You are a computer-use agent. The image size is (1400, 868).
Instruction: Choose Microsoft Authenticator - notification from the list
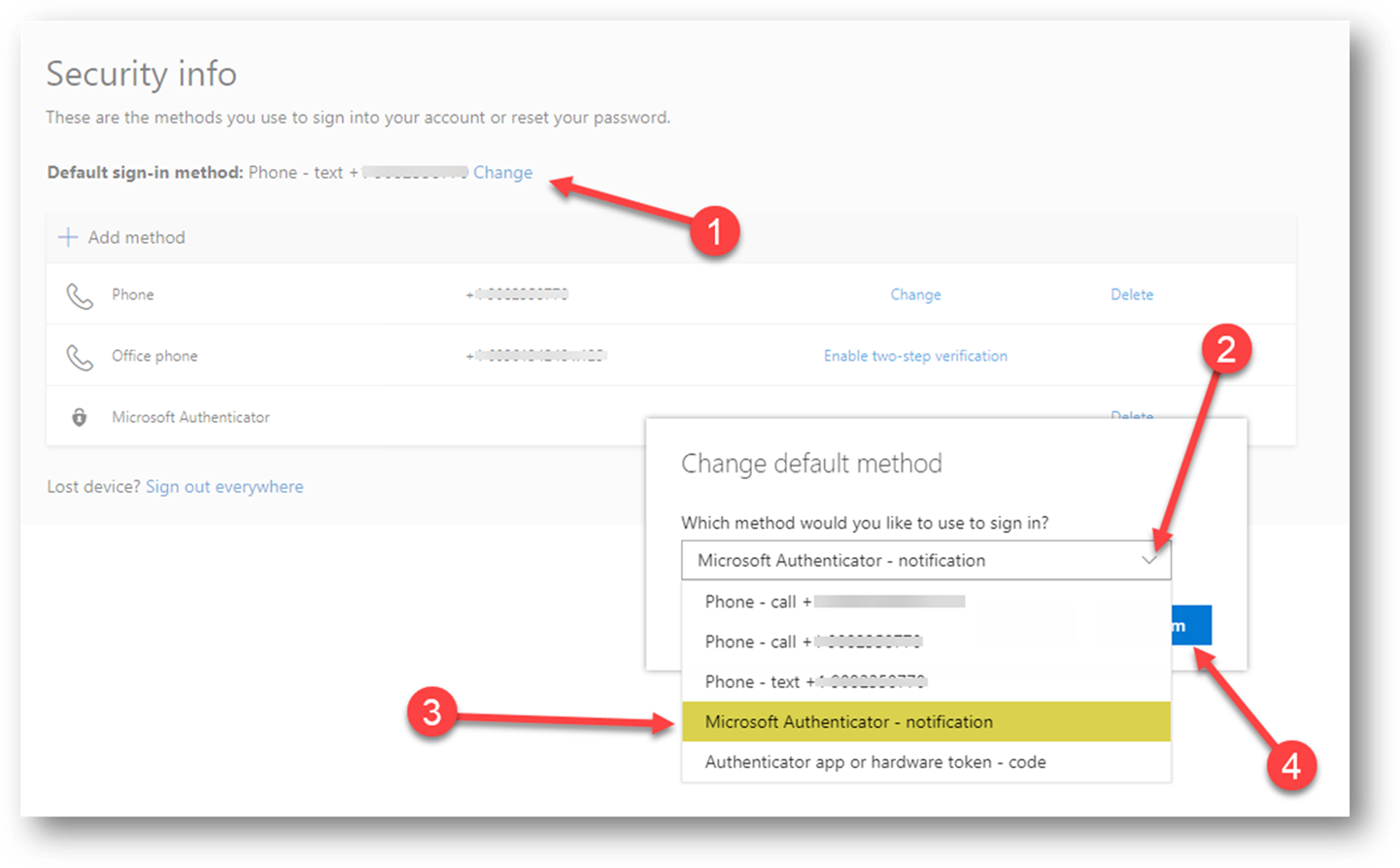(926, 721)
